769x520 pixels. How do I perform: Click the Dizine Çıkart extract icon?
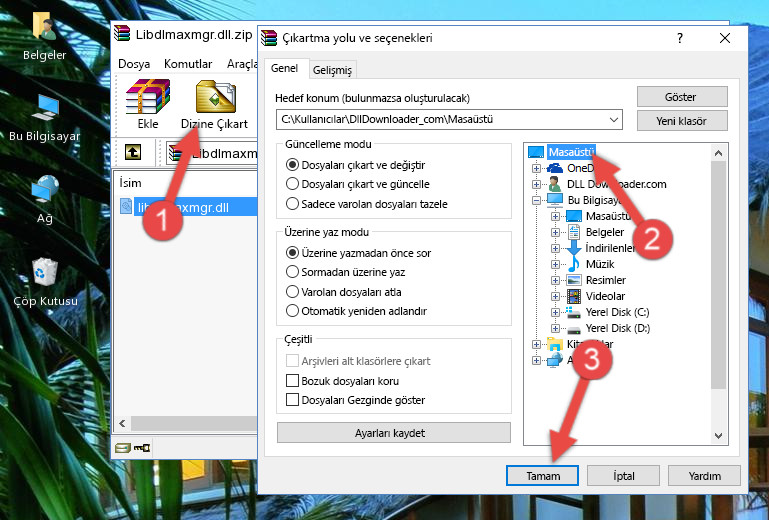[215, 104]
